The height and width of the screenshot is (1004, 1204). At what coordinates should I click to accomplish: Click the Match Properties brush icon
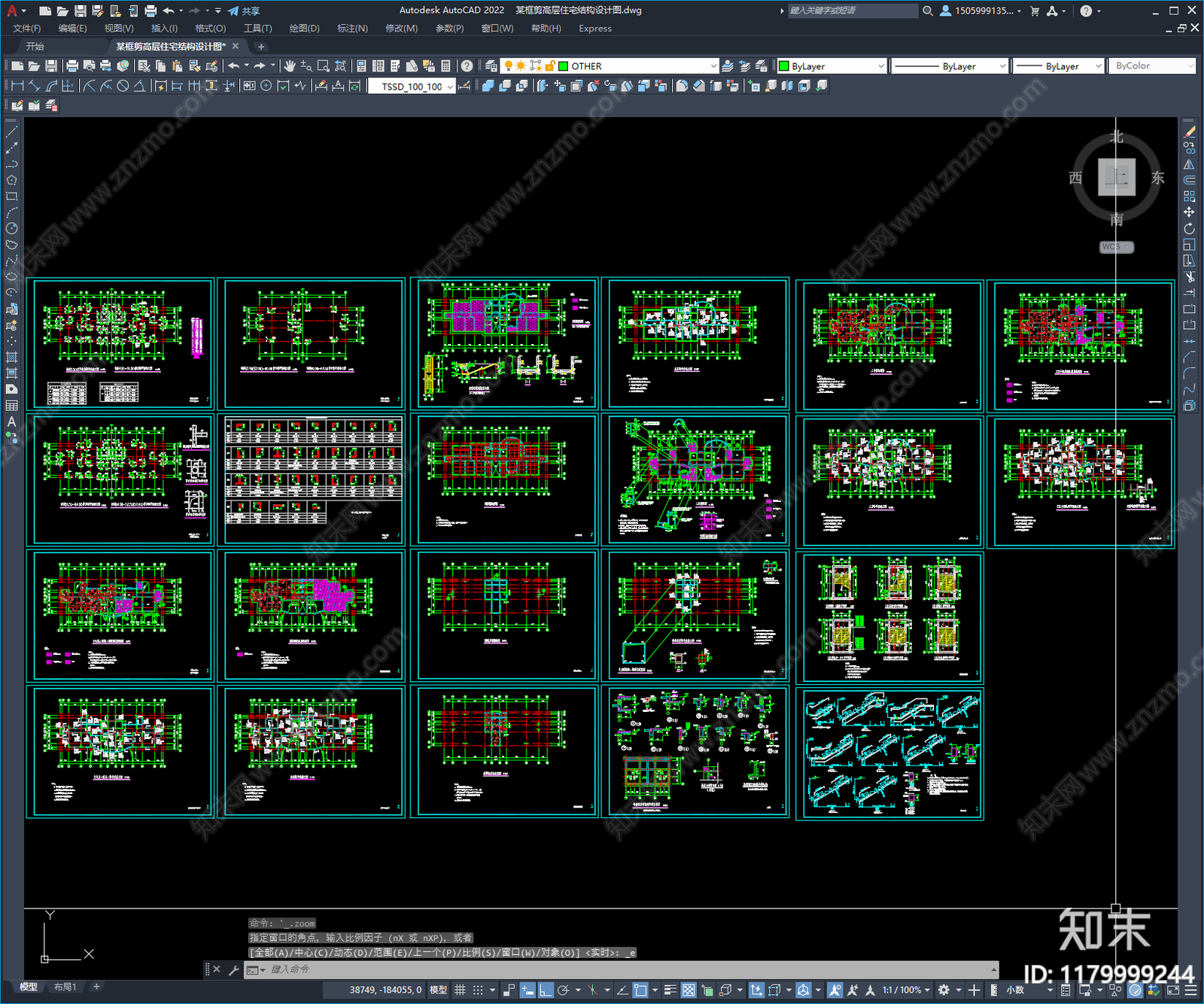click(211, 66)
